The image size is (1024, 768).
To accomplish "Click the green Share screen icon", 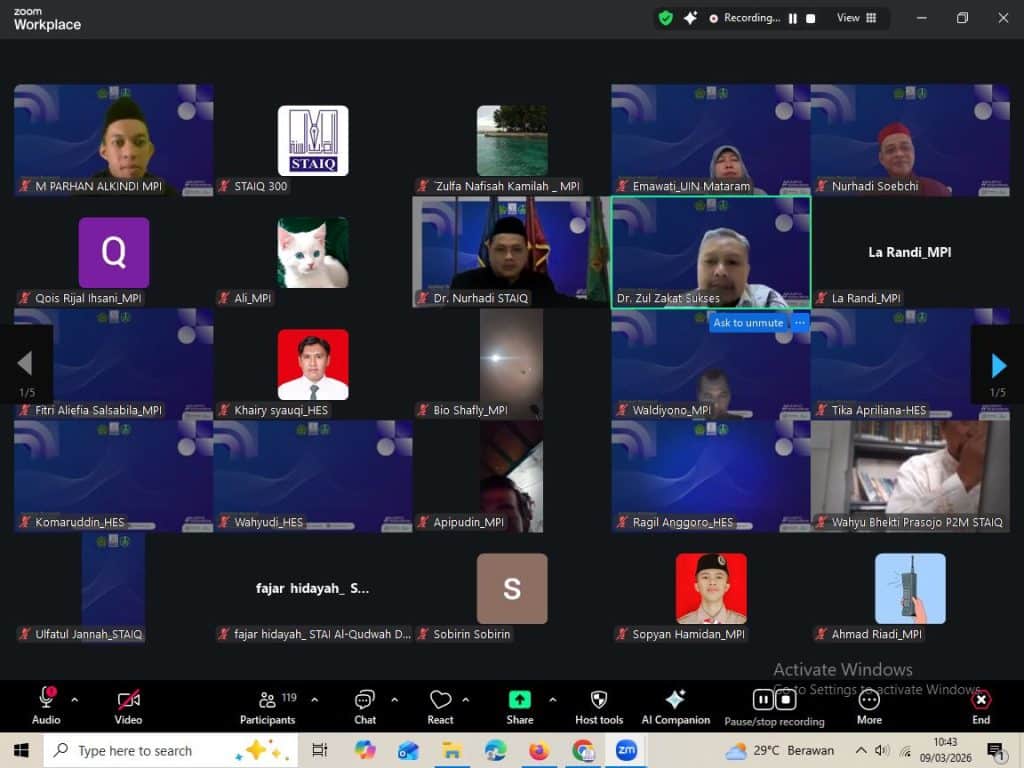I will point(519,700).
